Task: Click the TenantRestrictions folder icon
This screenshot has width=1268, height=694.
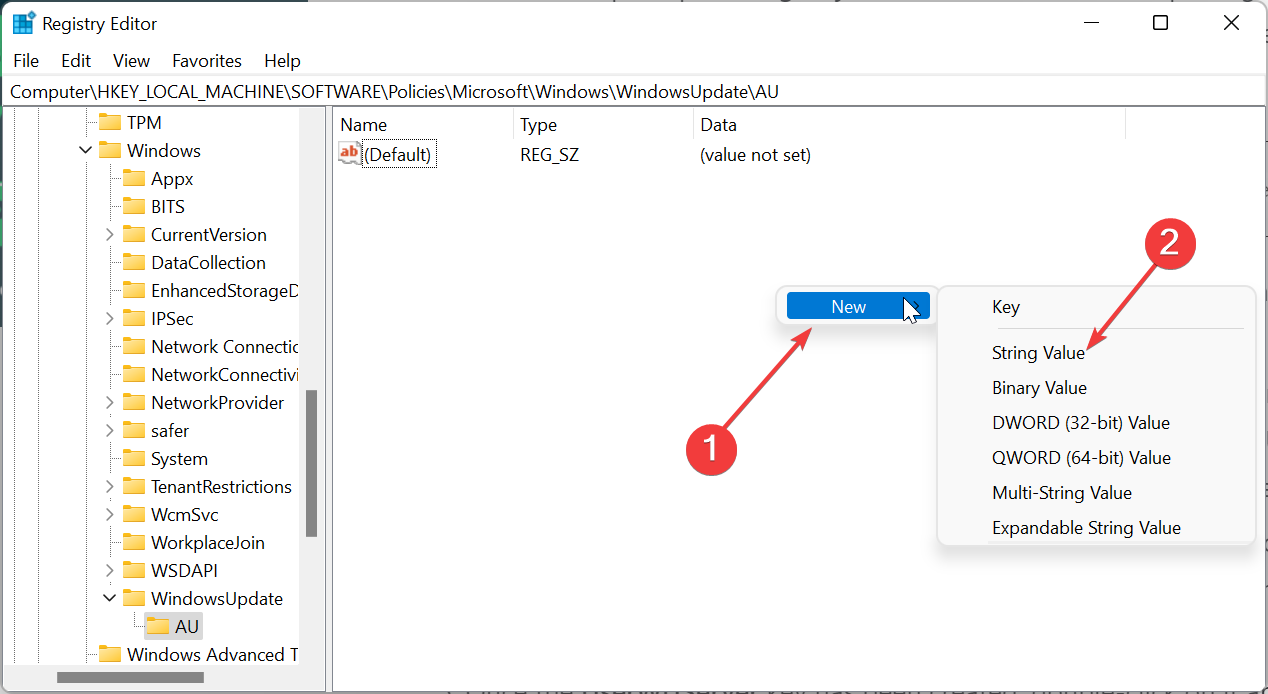Action: click(x=133, y=487)
